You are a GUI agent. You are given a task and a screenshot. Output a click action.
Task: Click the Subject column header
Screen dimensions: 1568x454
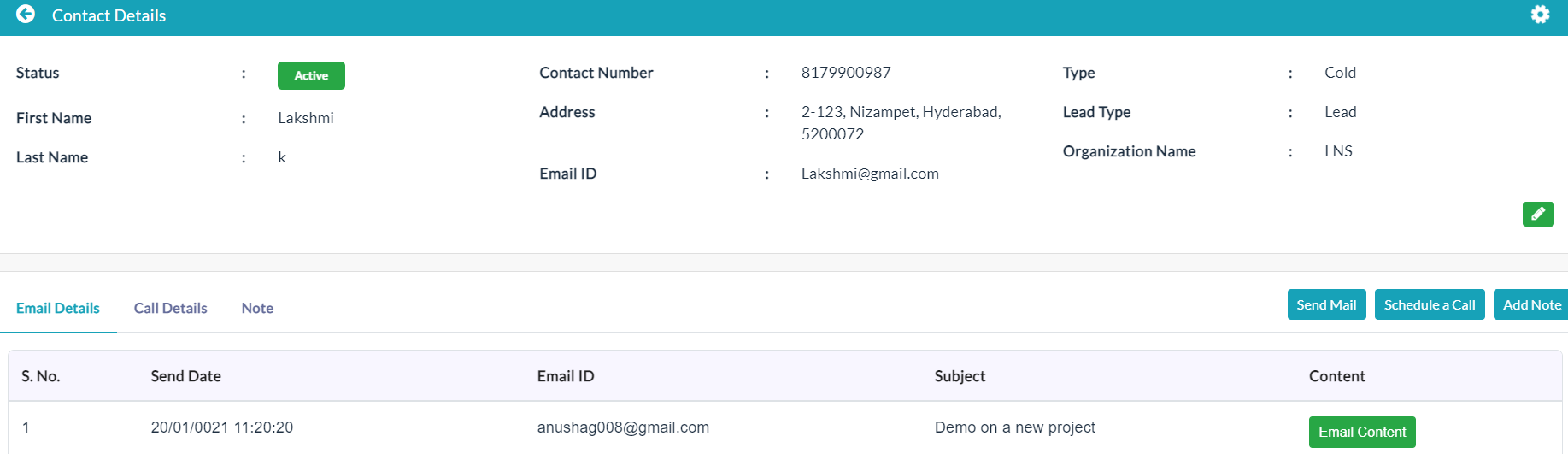[960, 376]
